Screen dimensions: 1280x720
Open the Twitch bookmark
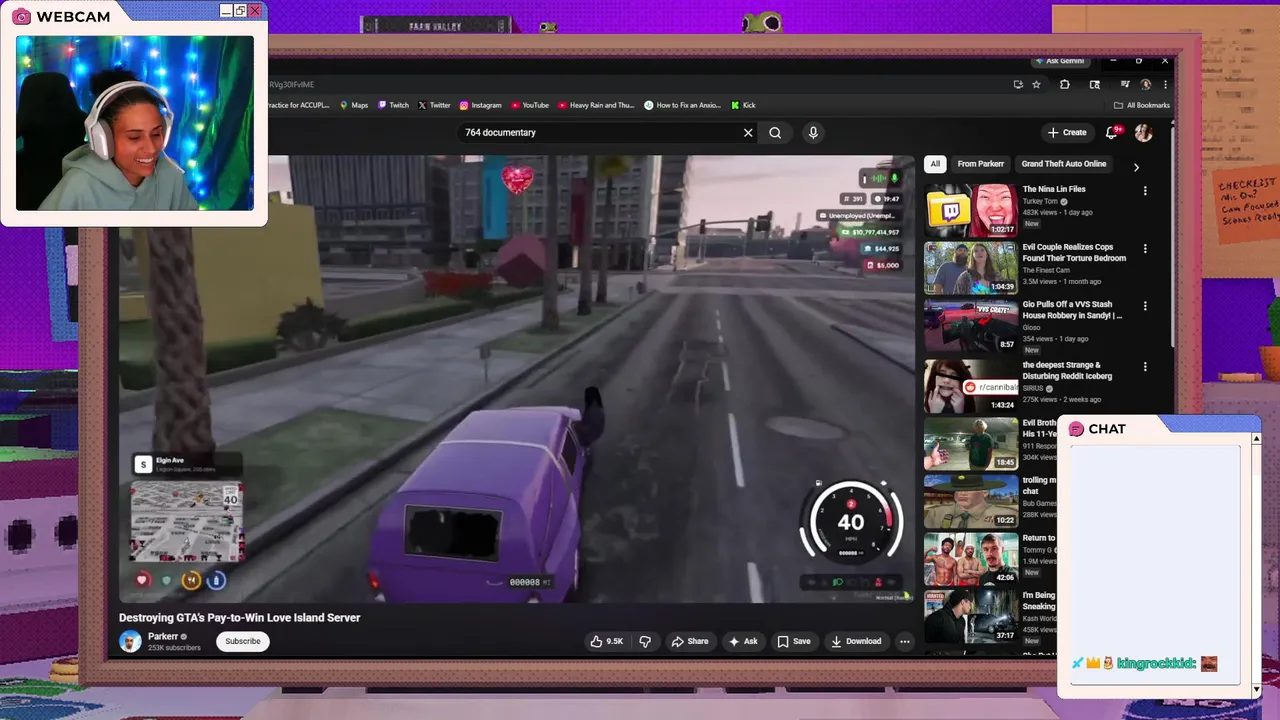(x=393, y=105)
